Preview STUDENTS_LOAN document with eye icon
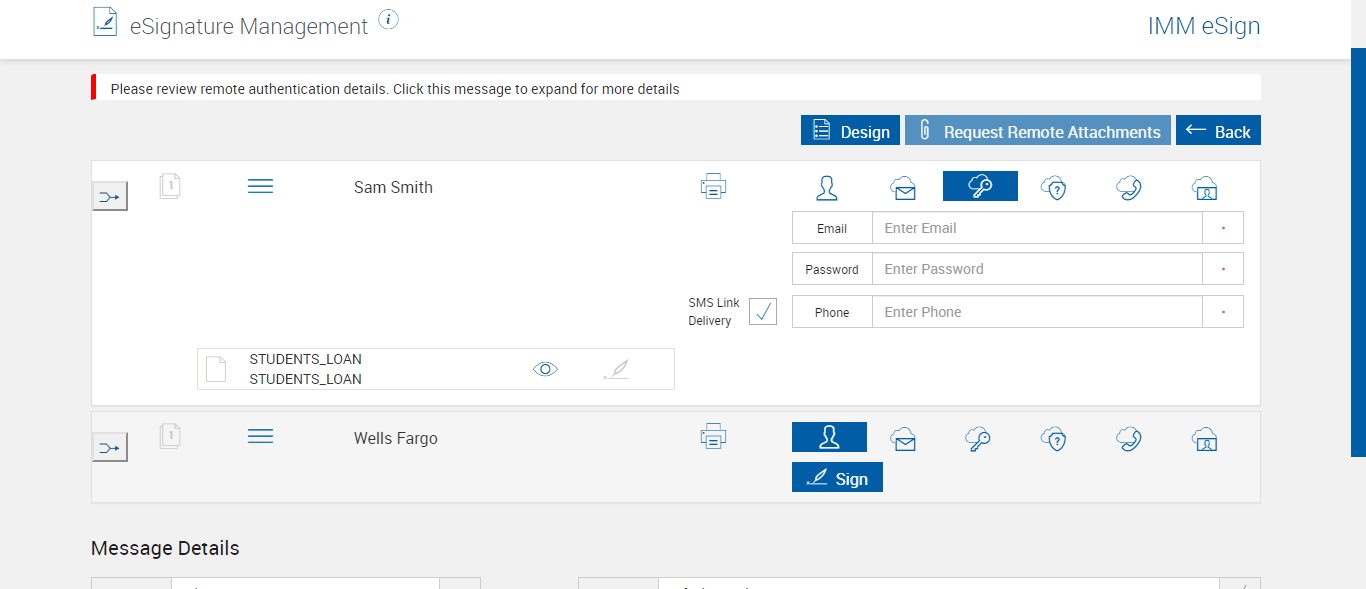1366x589 pixels. (545, 369)
